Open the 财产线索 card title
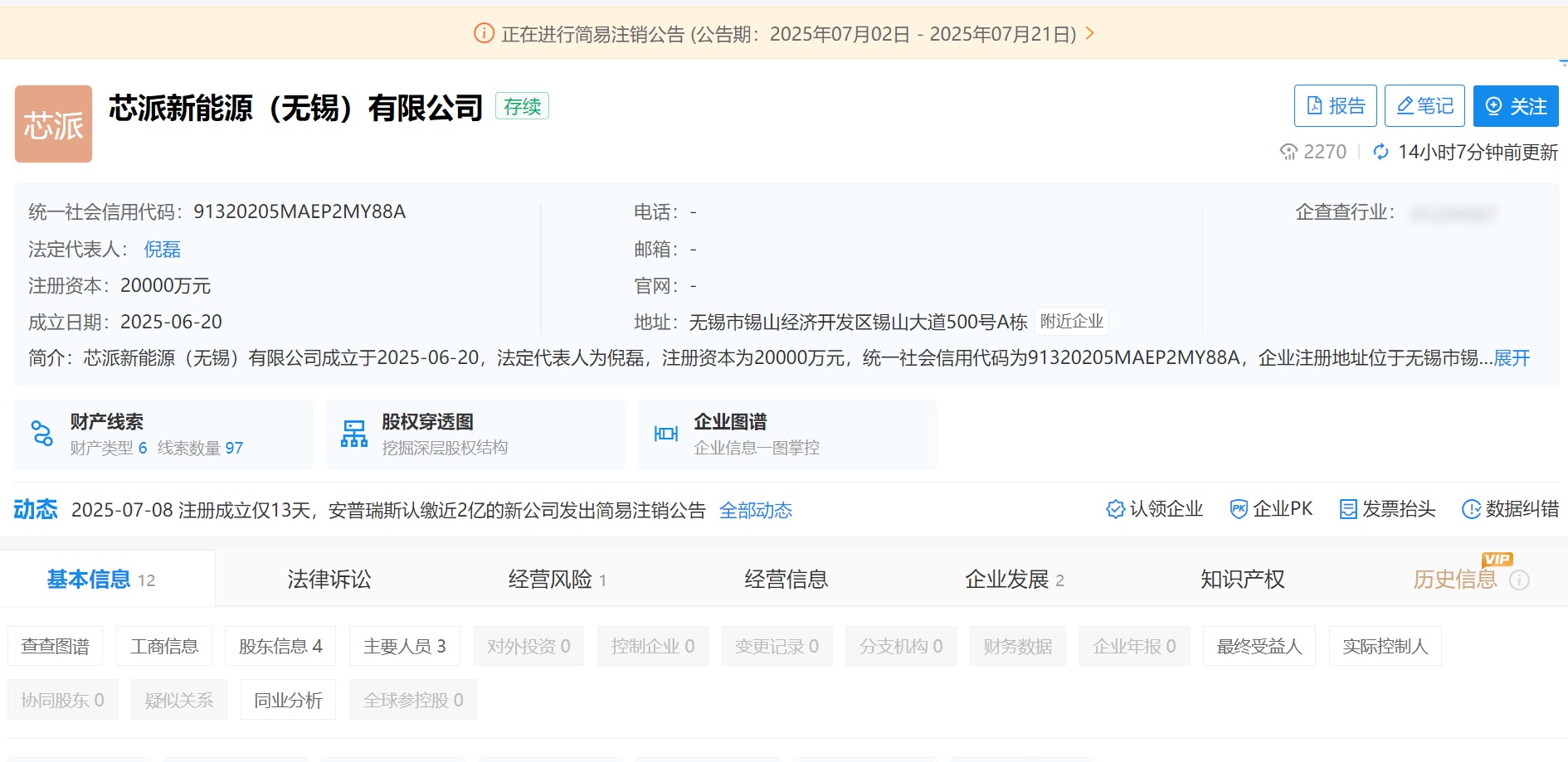 tap(106, 421)
